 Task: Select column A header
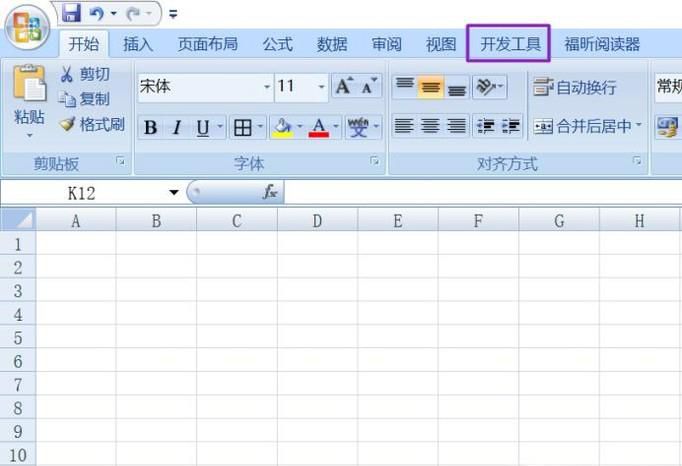76,220
